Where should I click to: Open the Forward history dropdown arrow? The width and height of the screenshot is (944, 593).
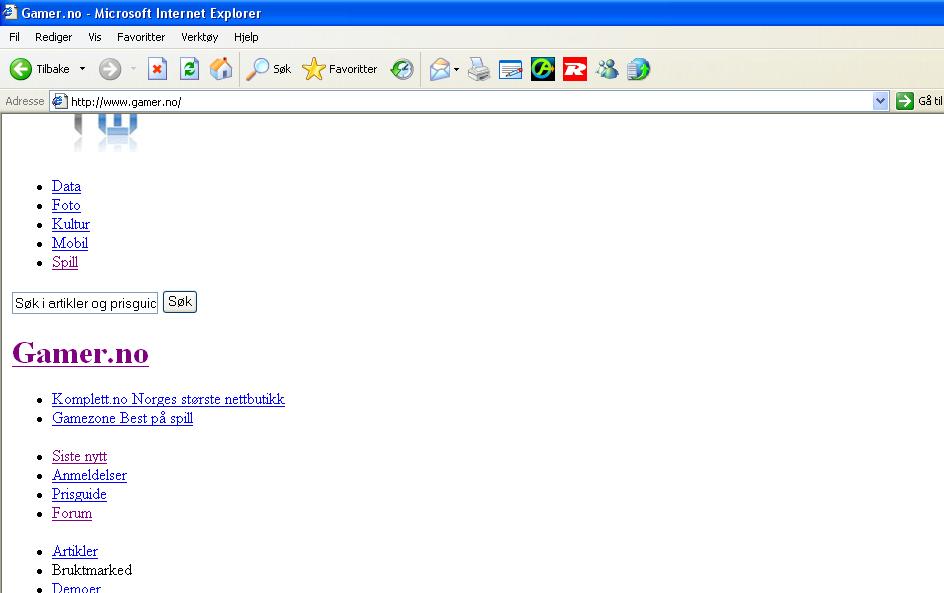pos(133,69)
